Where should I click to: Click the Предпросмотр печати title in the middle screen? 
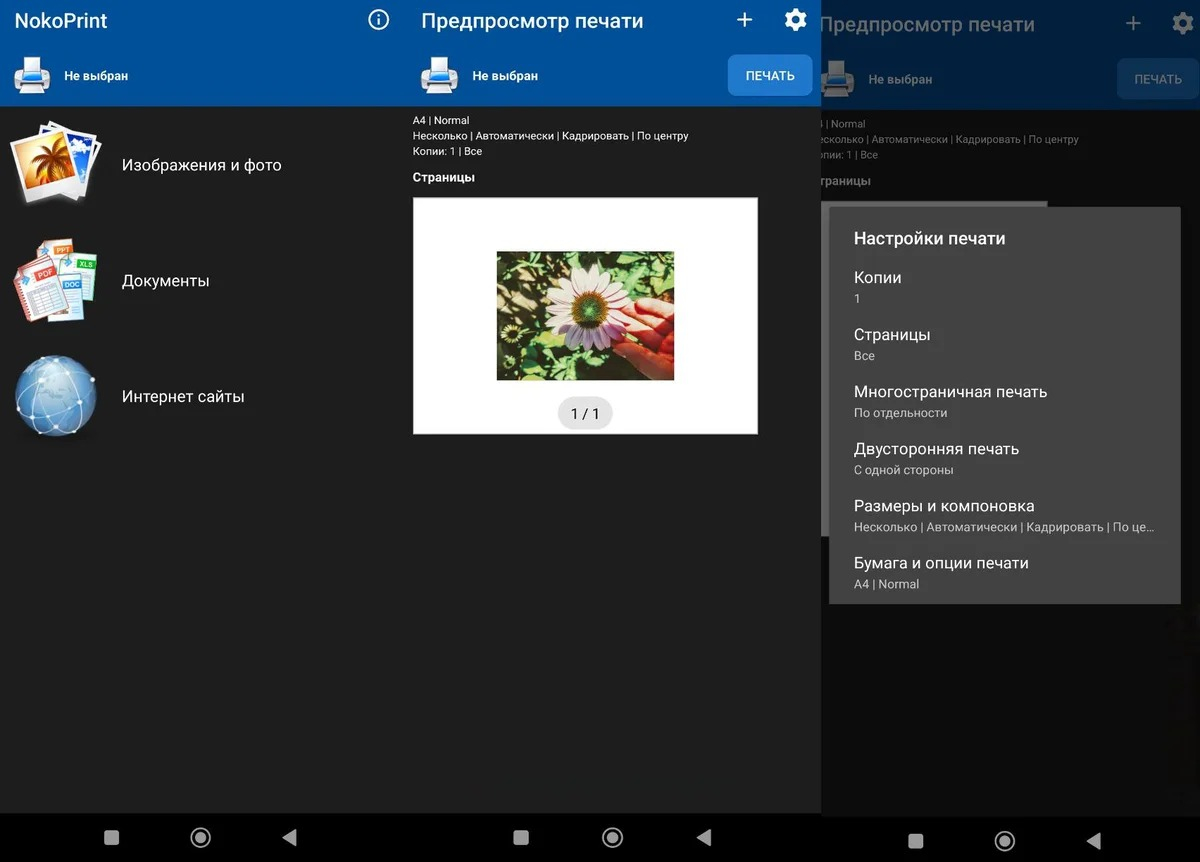(532, 21)
